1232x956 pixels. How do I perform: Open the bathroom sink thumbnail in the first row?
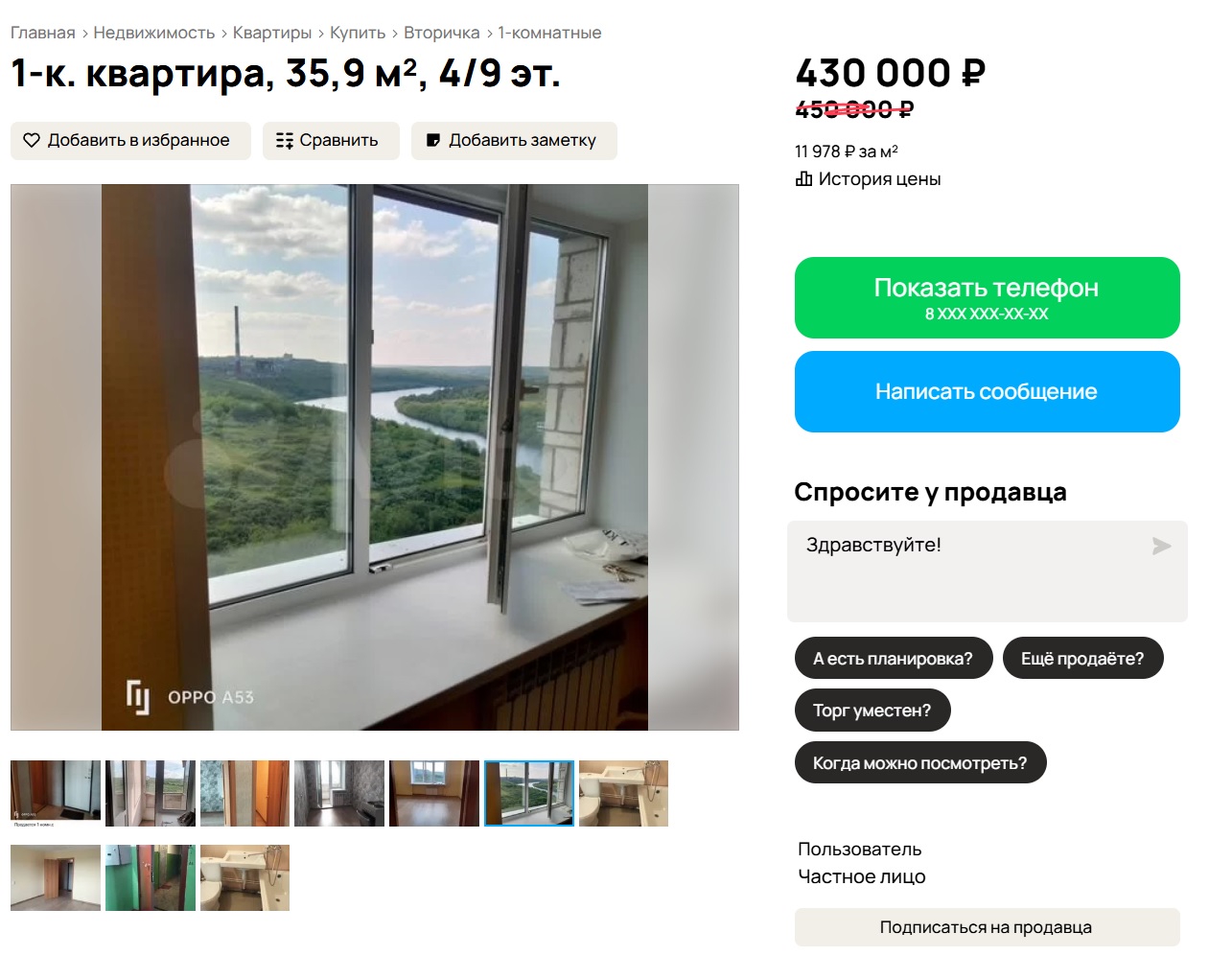click(x=623, y=794)
